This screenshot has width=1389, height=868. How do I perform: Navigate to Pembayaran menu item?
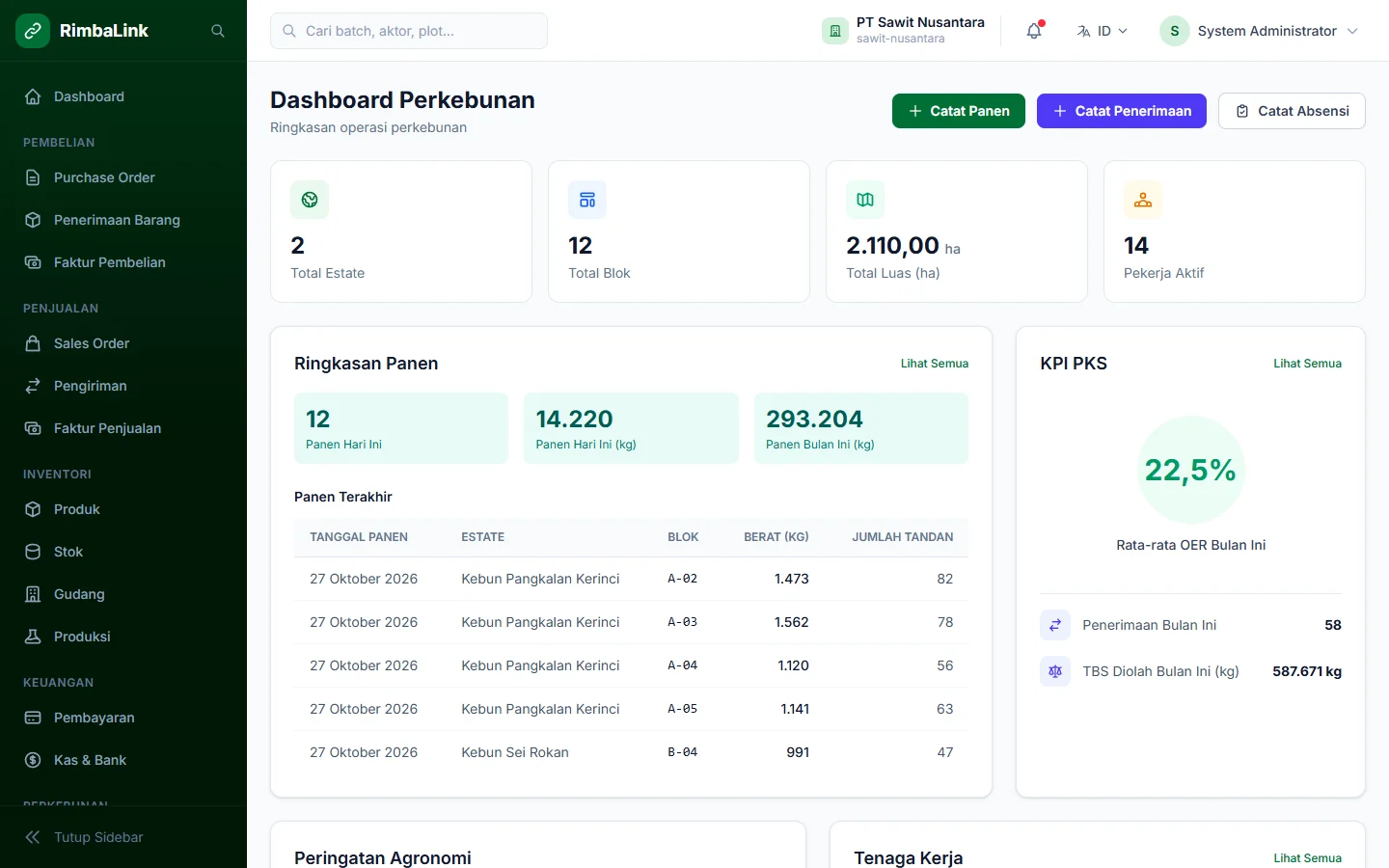[123, 718]
